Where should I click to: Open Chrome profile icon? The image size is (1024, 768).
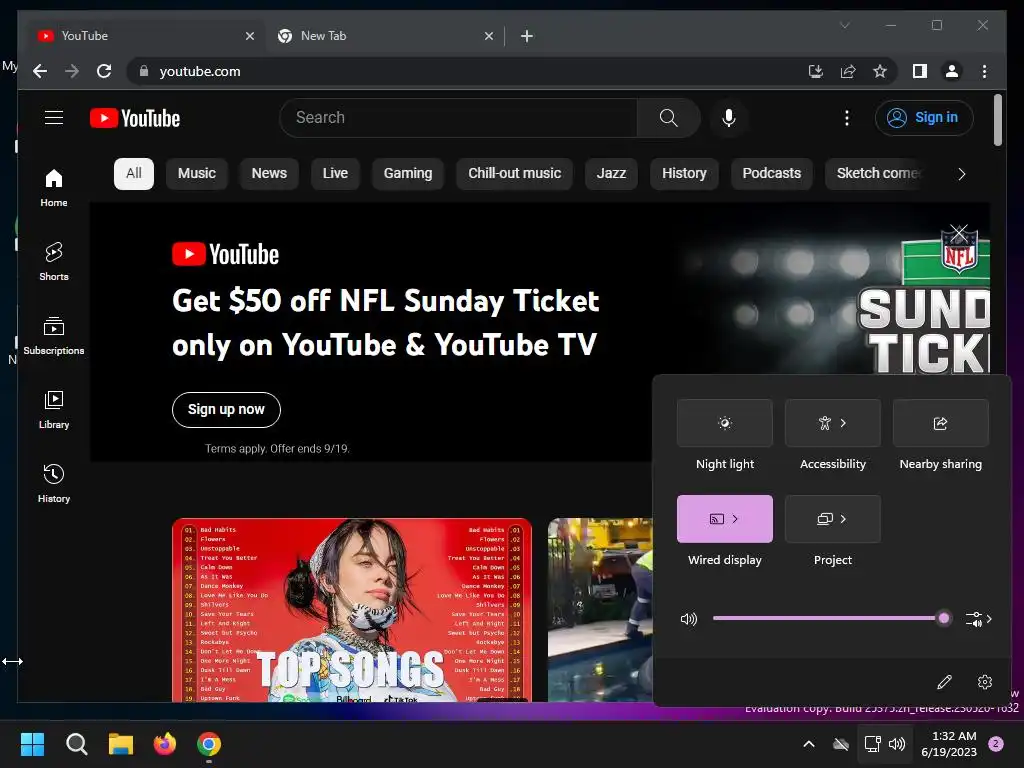[x=952, y=71]
